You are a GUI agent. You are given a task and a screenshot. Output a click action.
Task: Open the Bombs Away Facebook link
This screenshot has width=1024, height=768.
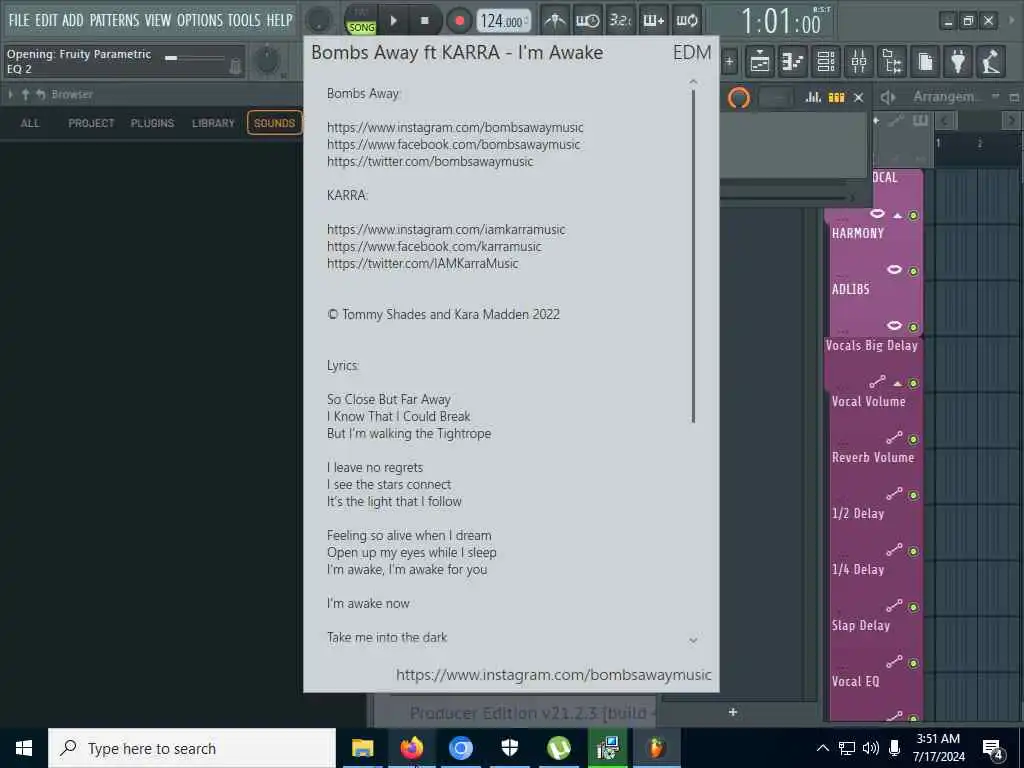(x=453, y=144)
